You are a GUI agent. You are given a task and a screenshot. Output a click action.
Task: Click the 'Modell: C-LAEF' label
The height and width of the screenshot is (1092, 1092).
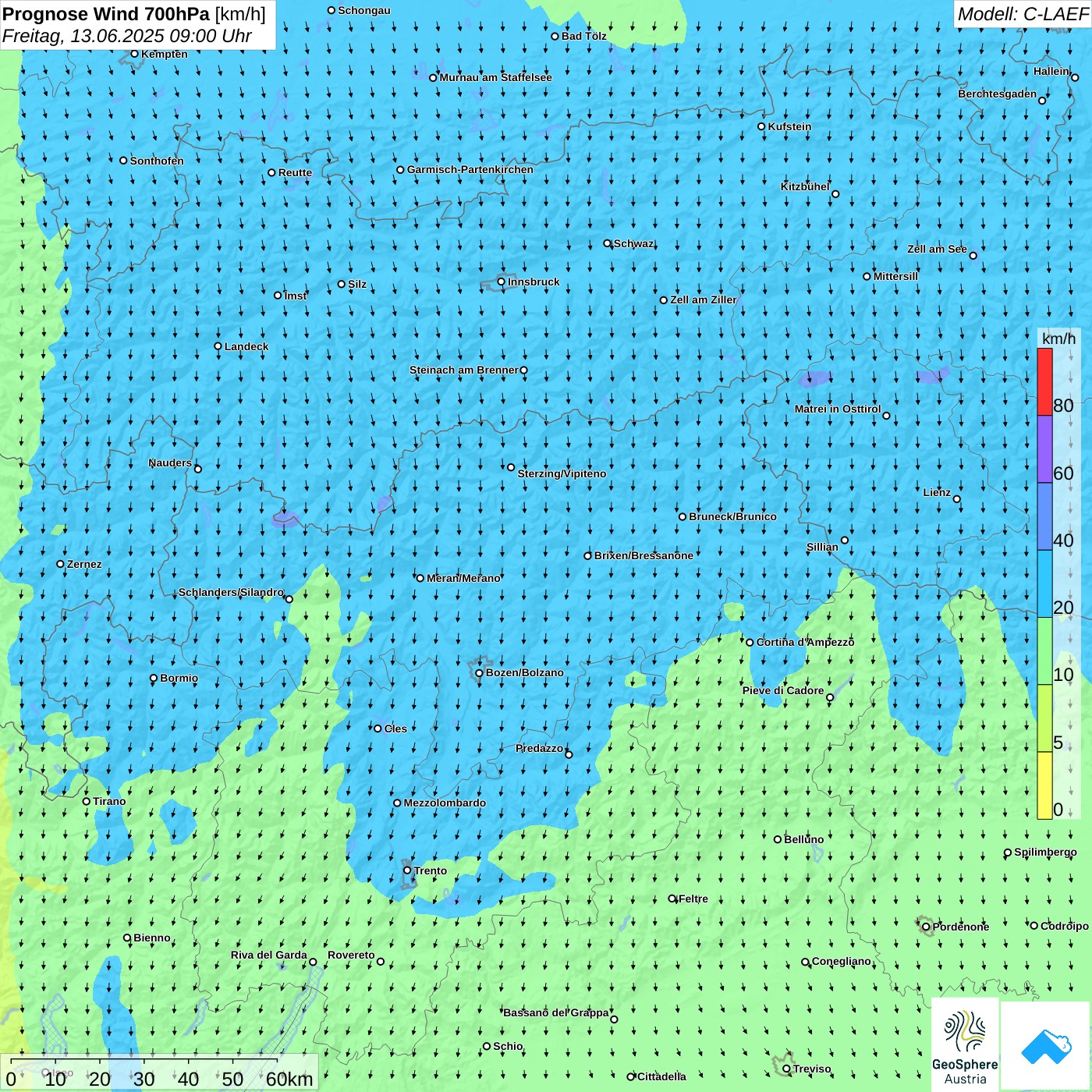tap(1023, 14)
